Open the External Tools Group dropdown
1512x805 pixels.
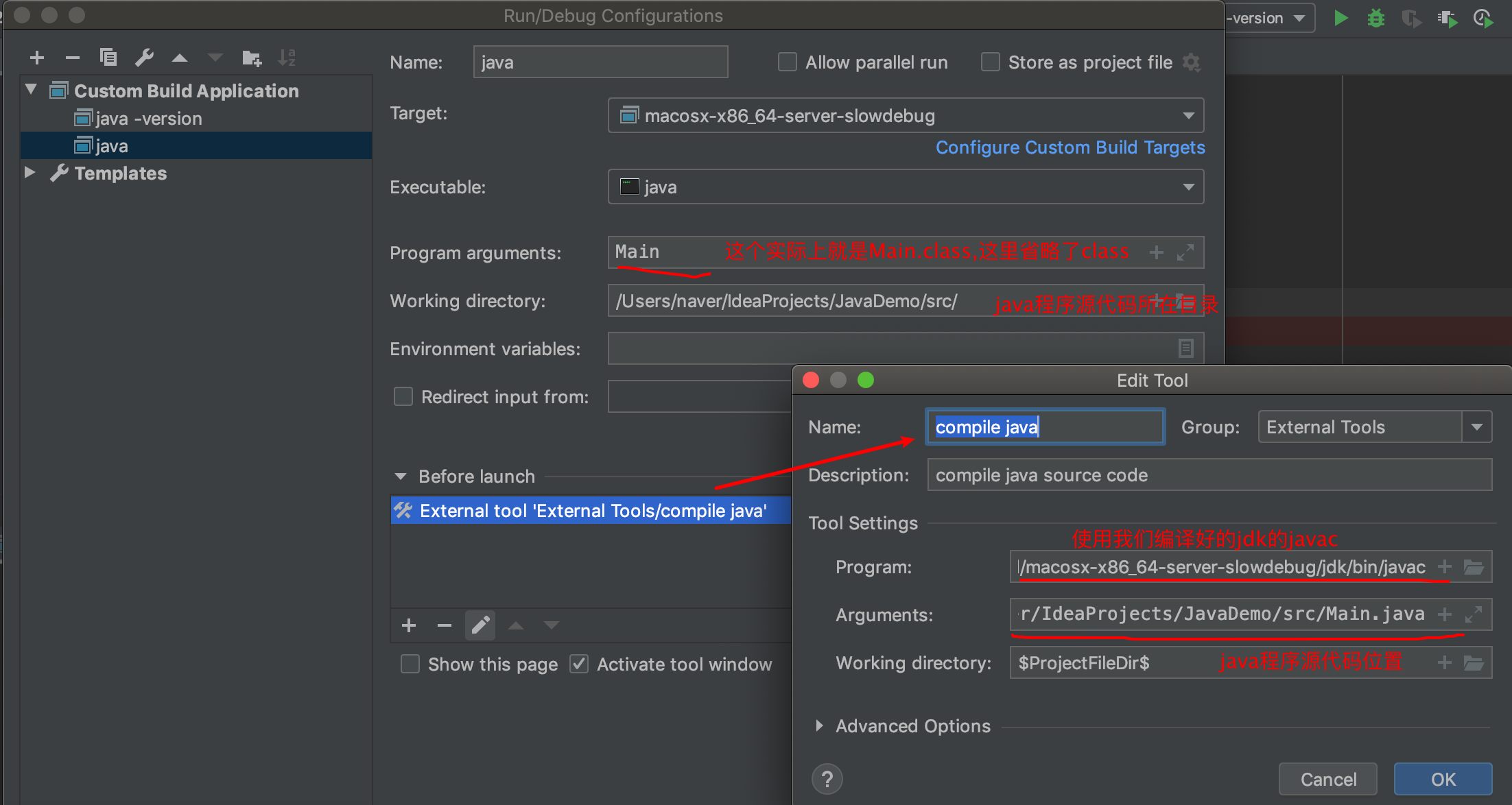point(1477,426)
